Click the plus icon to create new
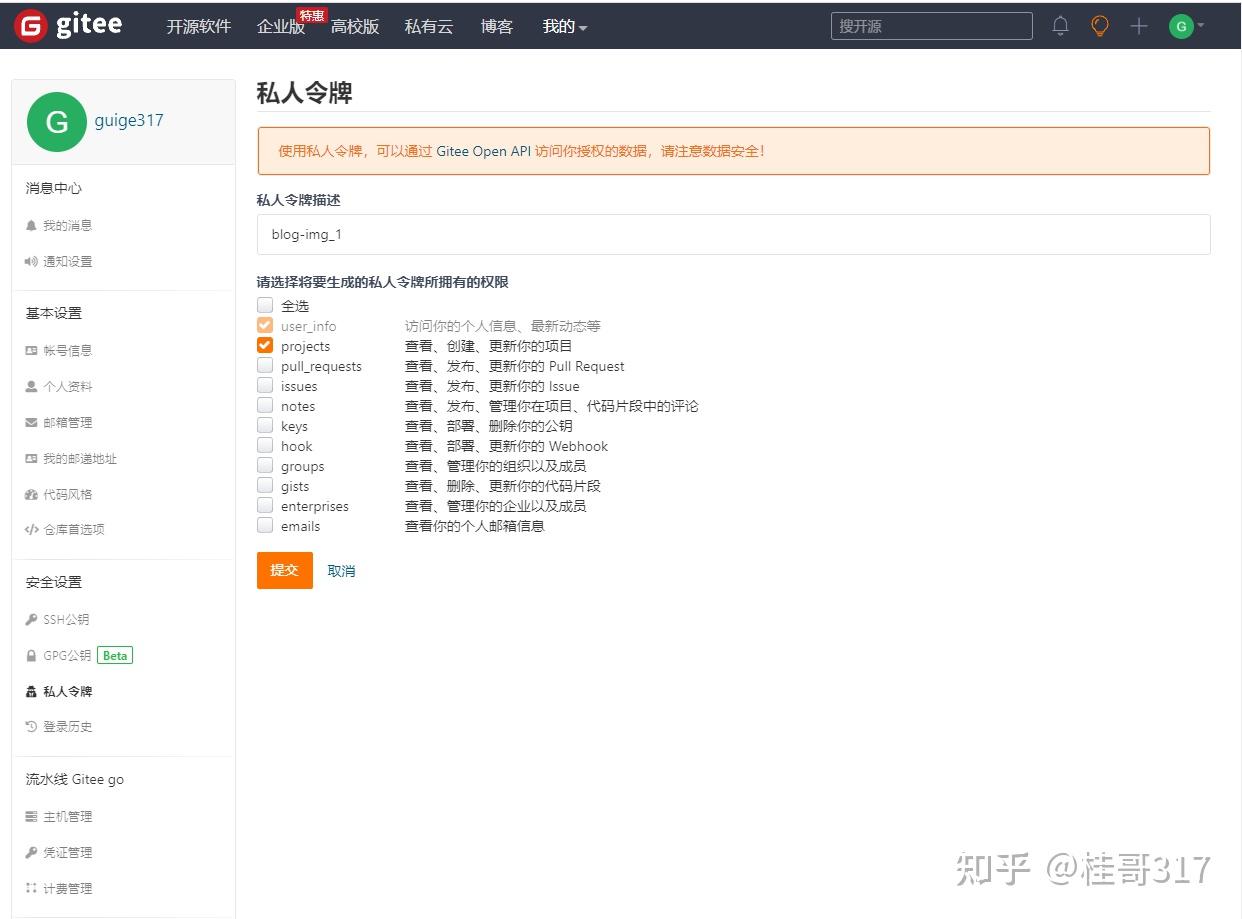This screenshot has width=1242, height=919. point(1138,26)
